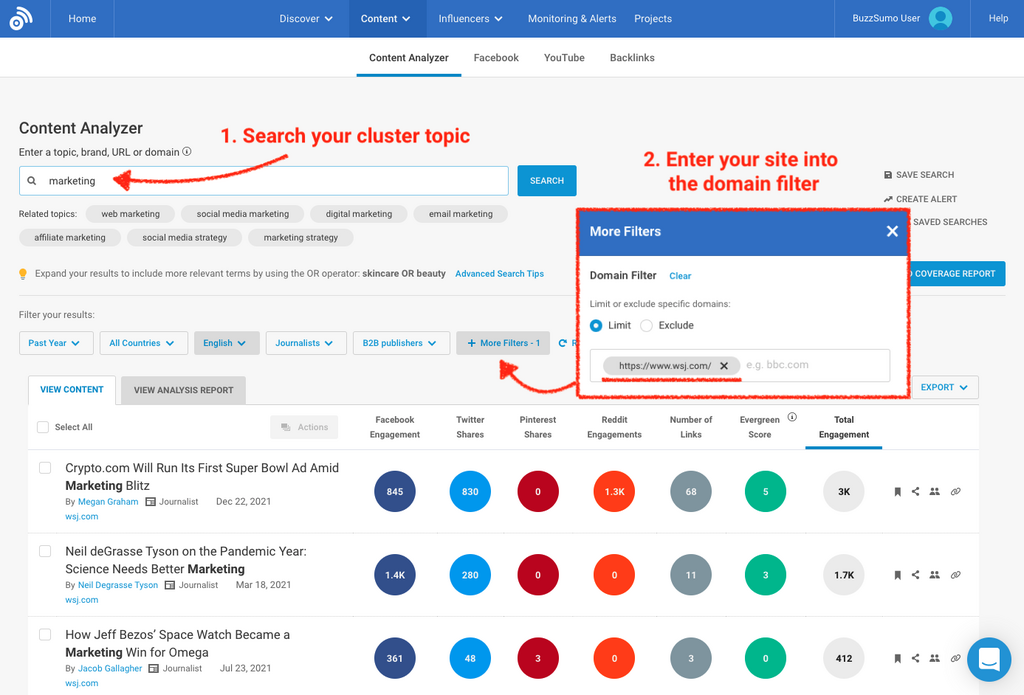Remove the wsj.com domain chip
This screenshot has width=1024, height=695.
pos(724,366)
